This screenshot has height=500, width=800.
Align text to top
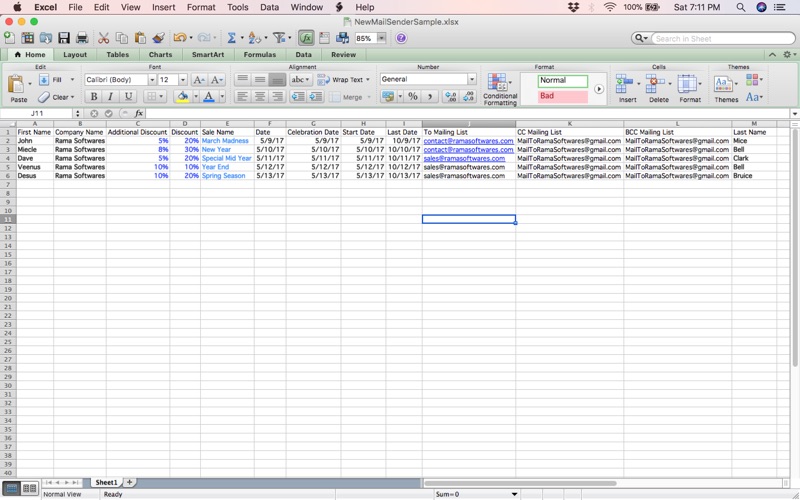point(242,80)
